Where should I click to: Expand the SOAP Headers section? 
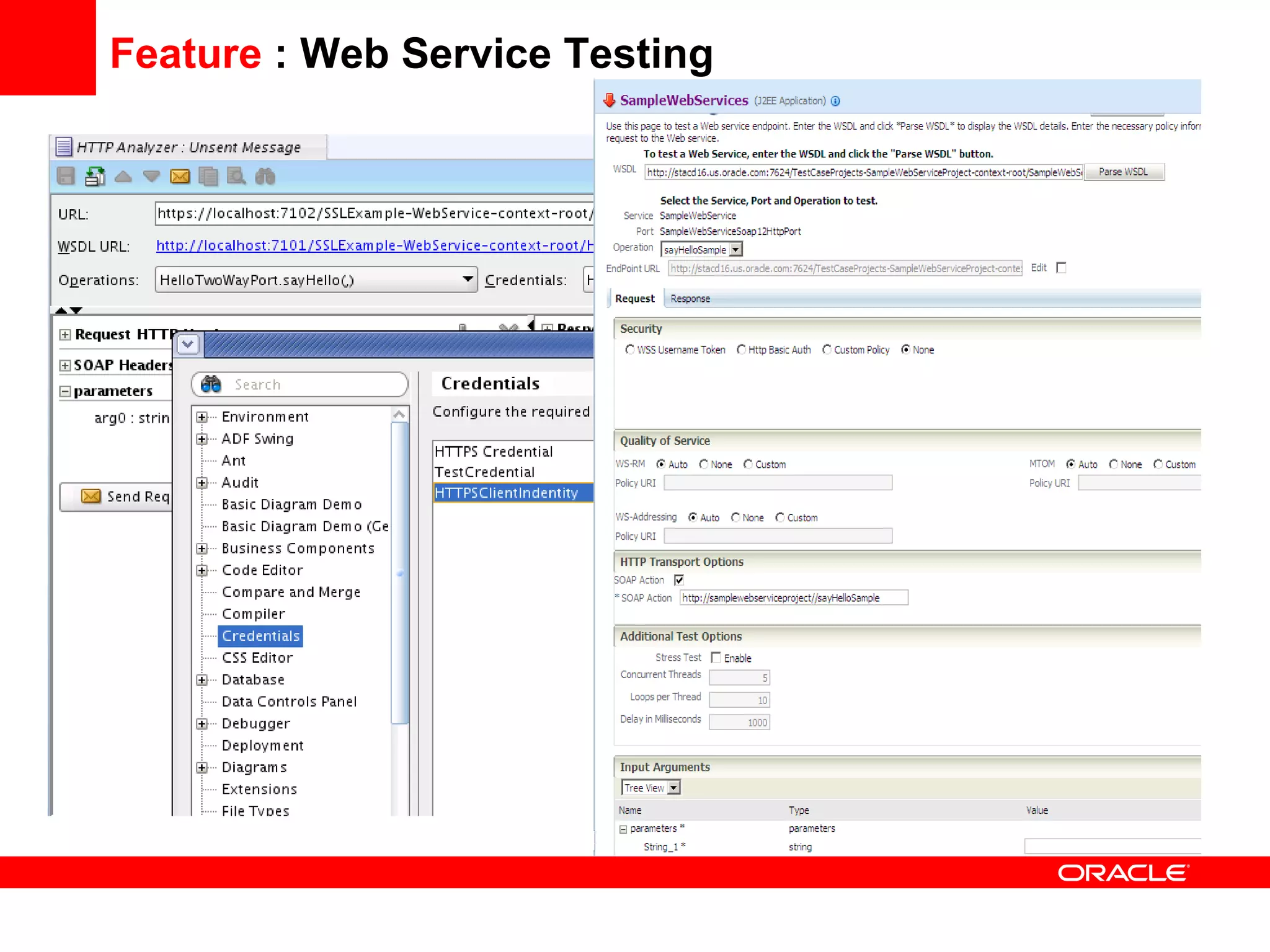coord(64,365)
